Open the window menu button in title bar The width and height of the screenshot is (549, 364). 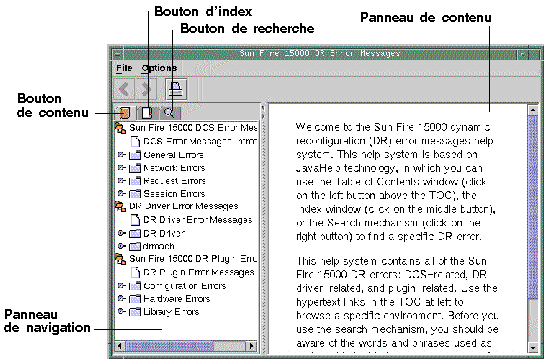tap(118, 54)
